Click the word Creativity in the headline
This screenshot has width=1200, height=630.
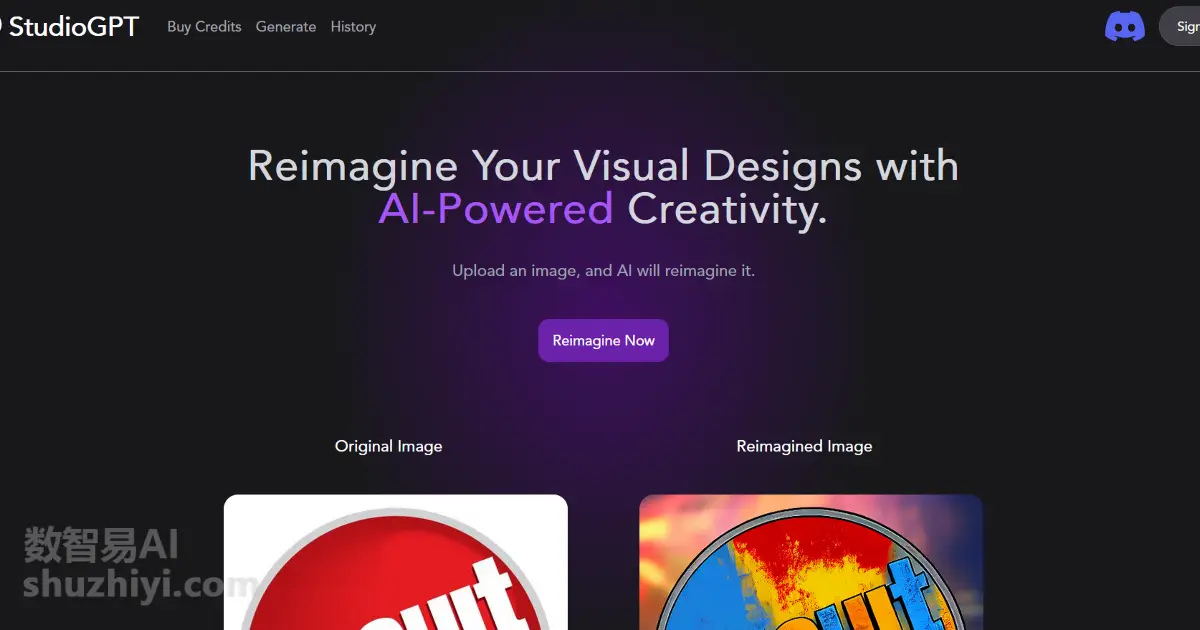727,210
